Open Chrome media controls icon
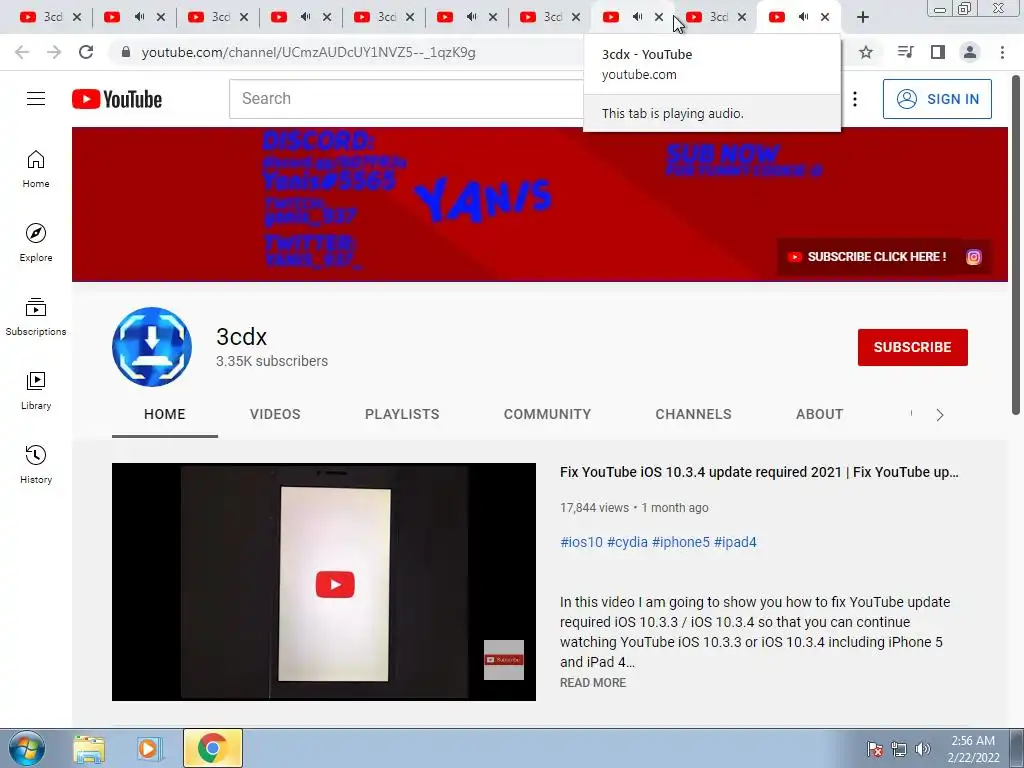This screenshot has height=768, width=1024. (905, 52)
